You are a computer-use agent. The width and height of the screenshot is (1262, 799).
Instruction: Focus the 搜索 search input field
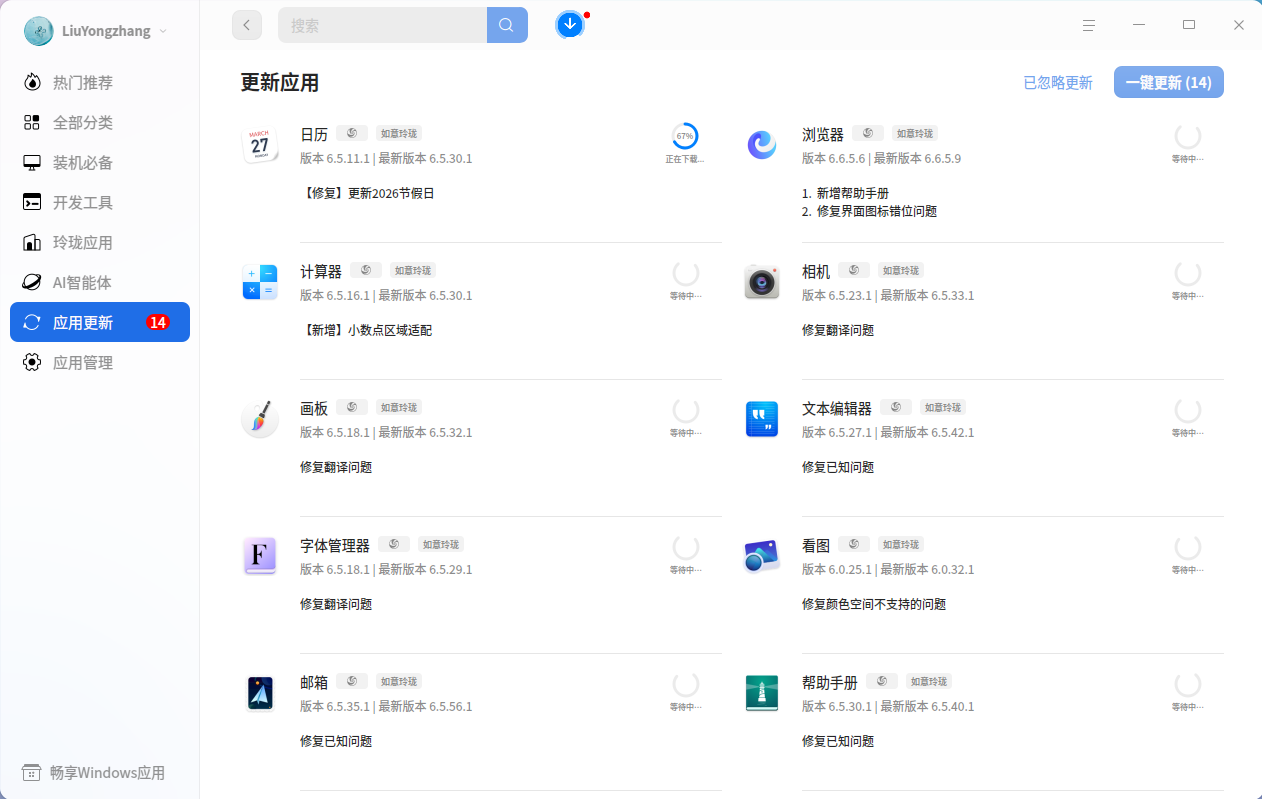382,25
